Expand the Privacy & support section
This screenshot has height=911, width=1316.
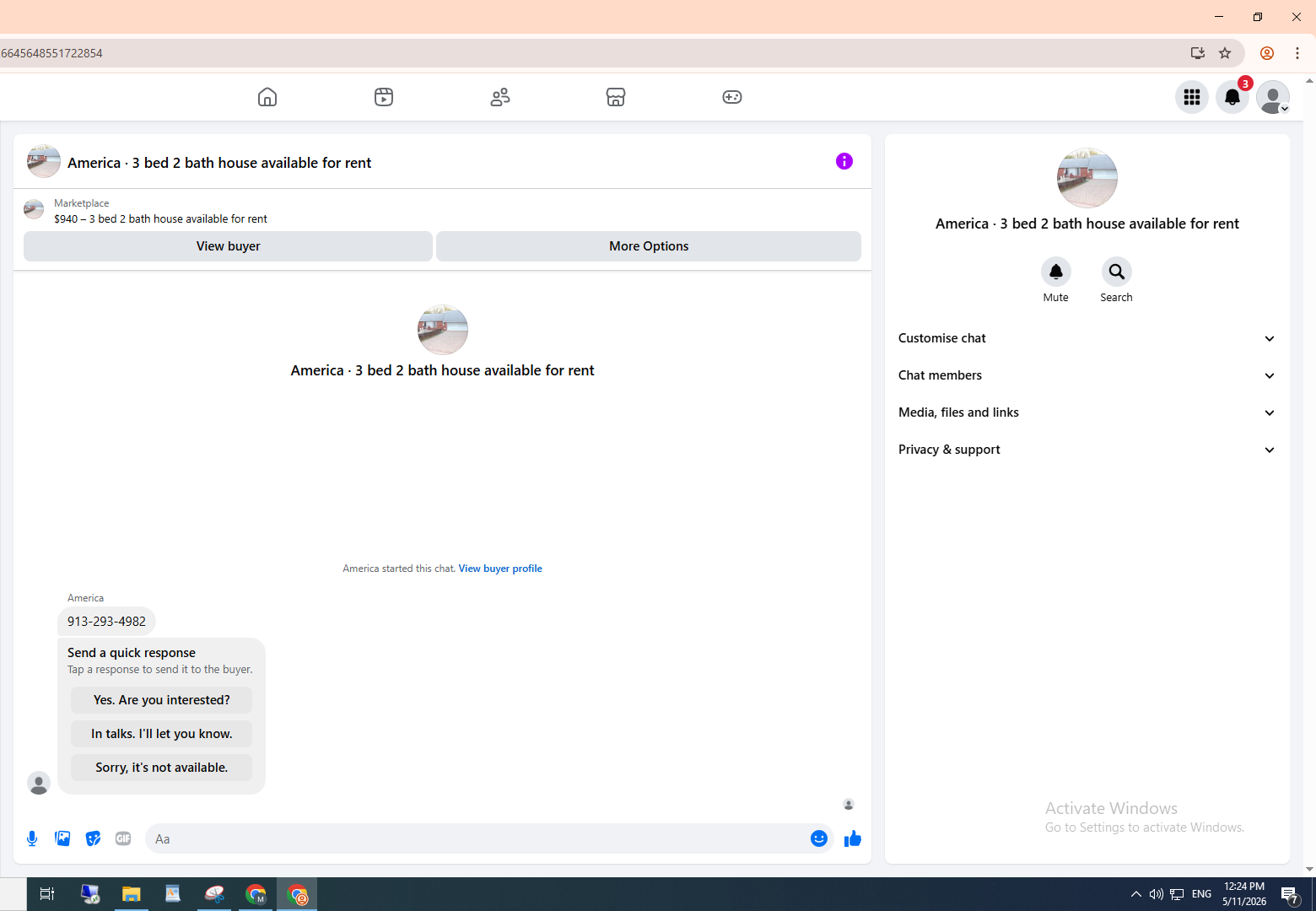coord(1087,450)
